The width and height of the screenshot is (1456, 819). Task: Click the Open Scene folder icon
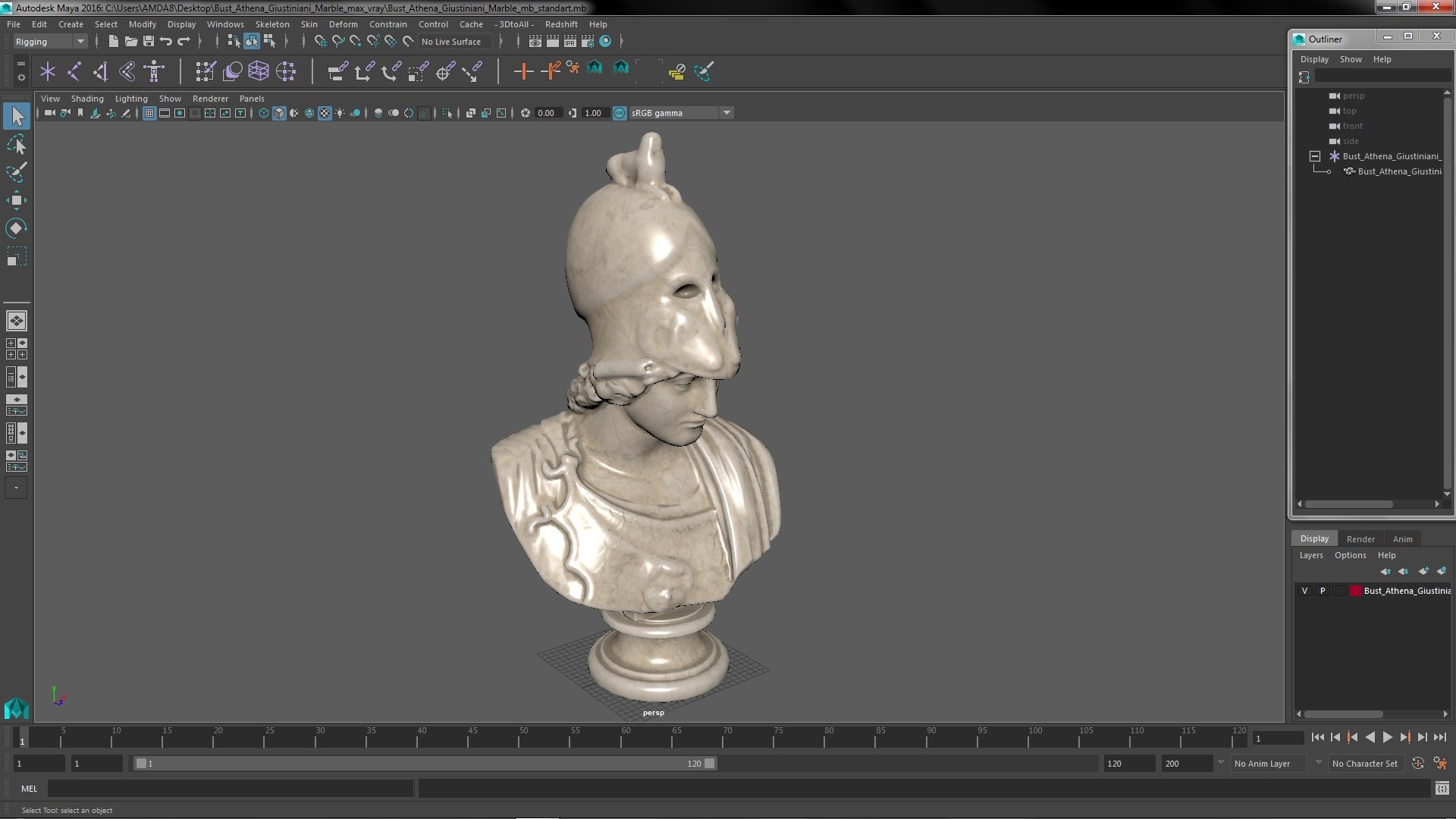coord(130,41)
